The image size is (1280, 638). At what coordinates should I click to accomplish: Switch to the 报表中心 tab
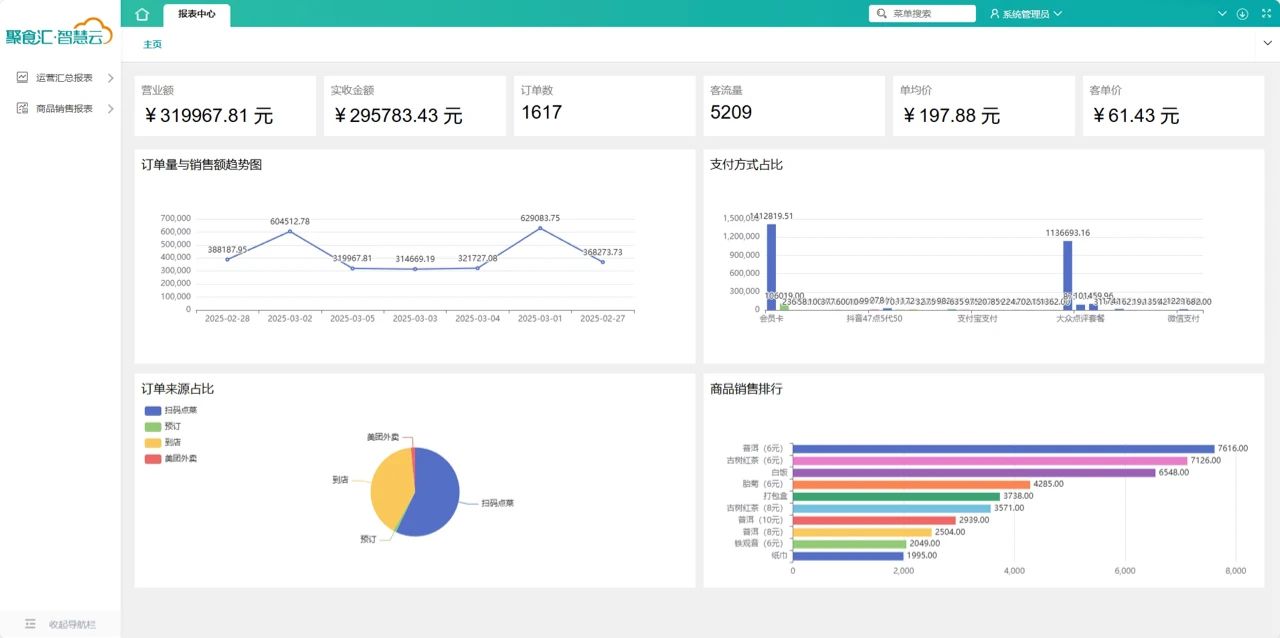pos(196,14)
